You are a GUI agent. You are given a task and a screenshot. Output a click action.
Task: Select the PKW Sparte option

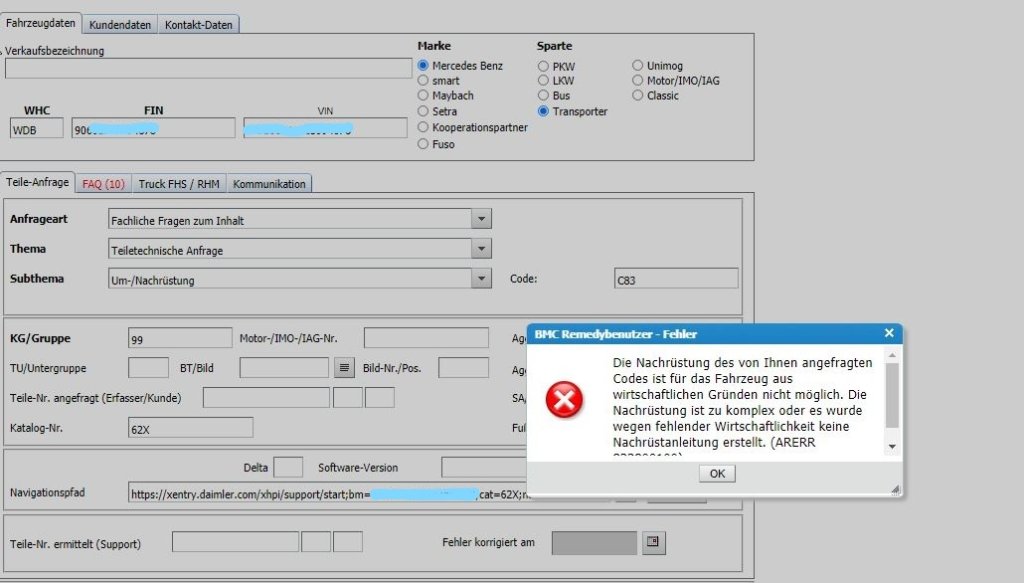tap(543, 66)
